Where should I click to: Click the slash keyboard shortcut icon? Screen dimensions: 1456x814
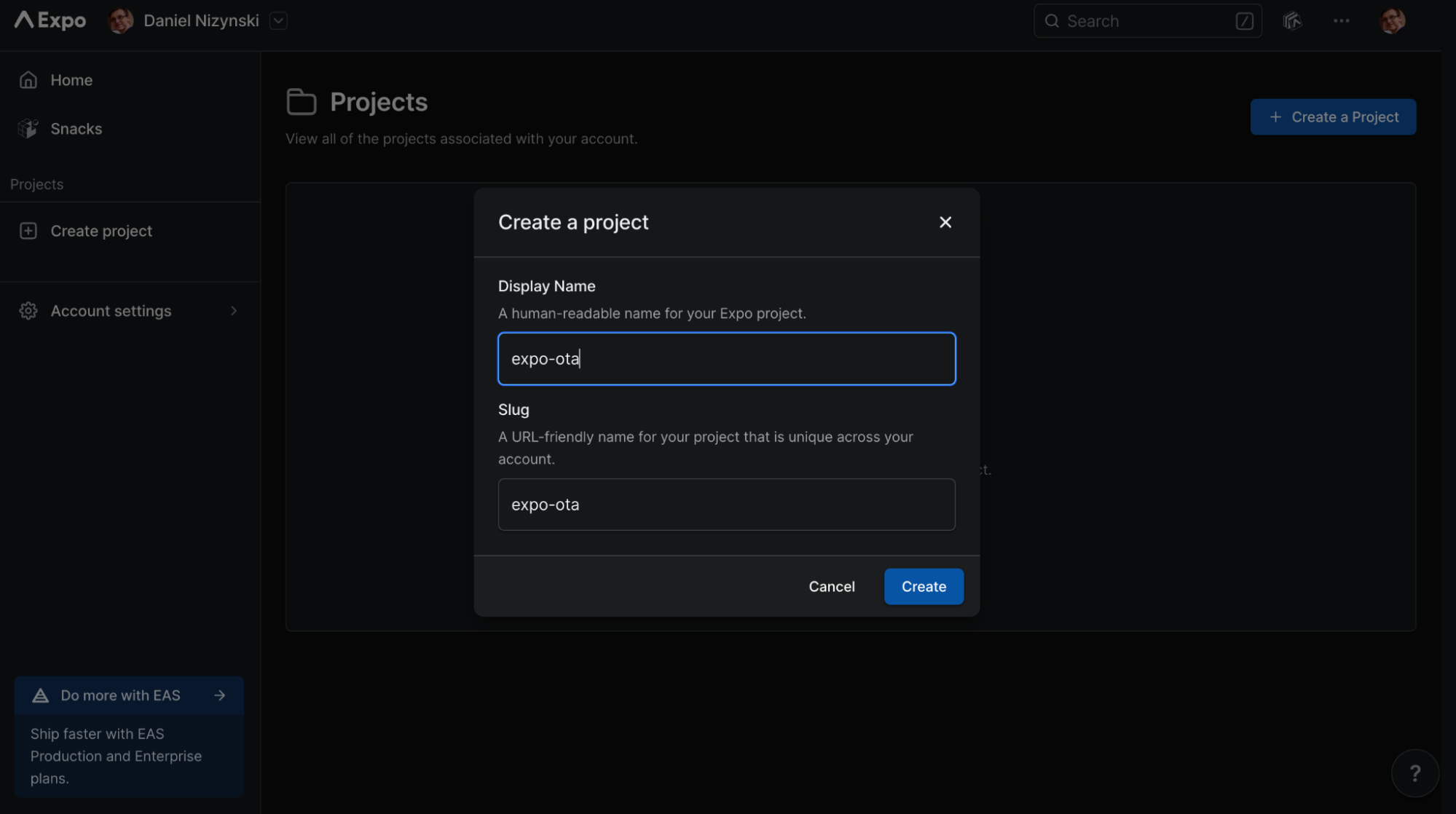point(1244,20)
